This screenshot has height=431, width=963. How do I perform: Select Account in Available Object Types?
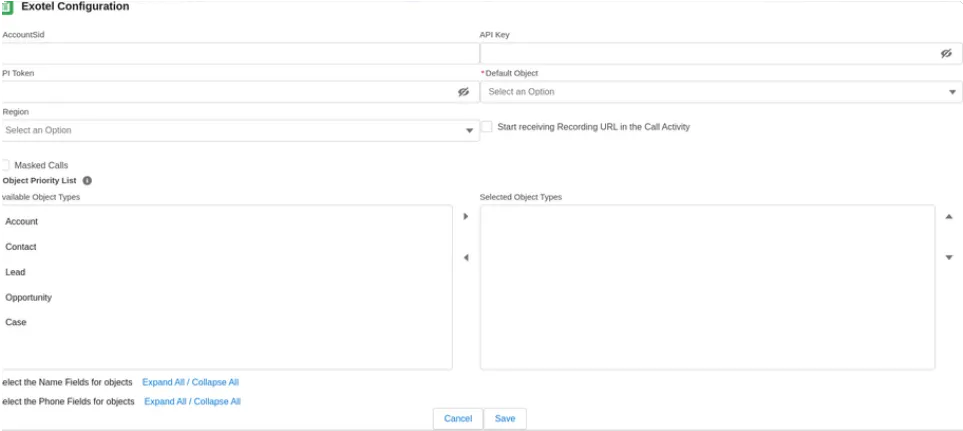(x=226, y=222)
